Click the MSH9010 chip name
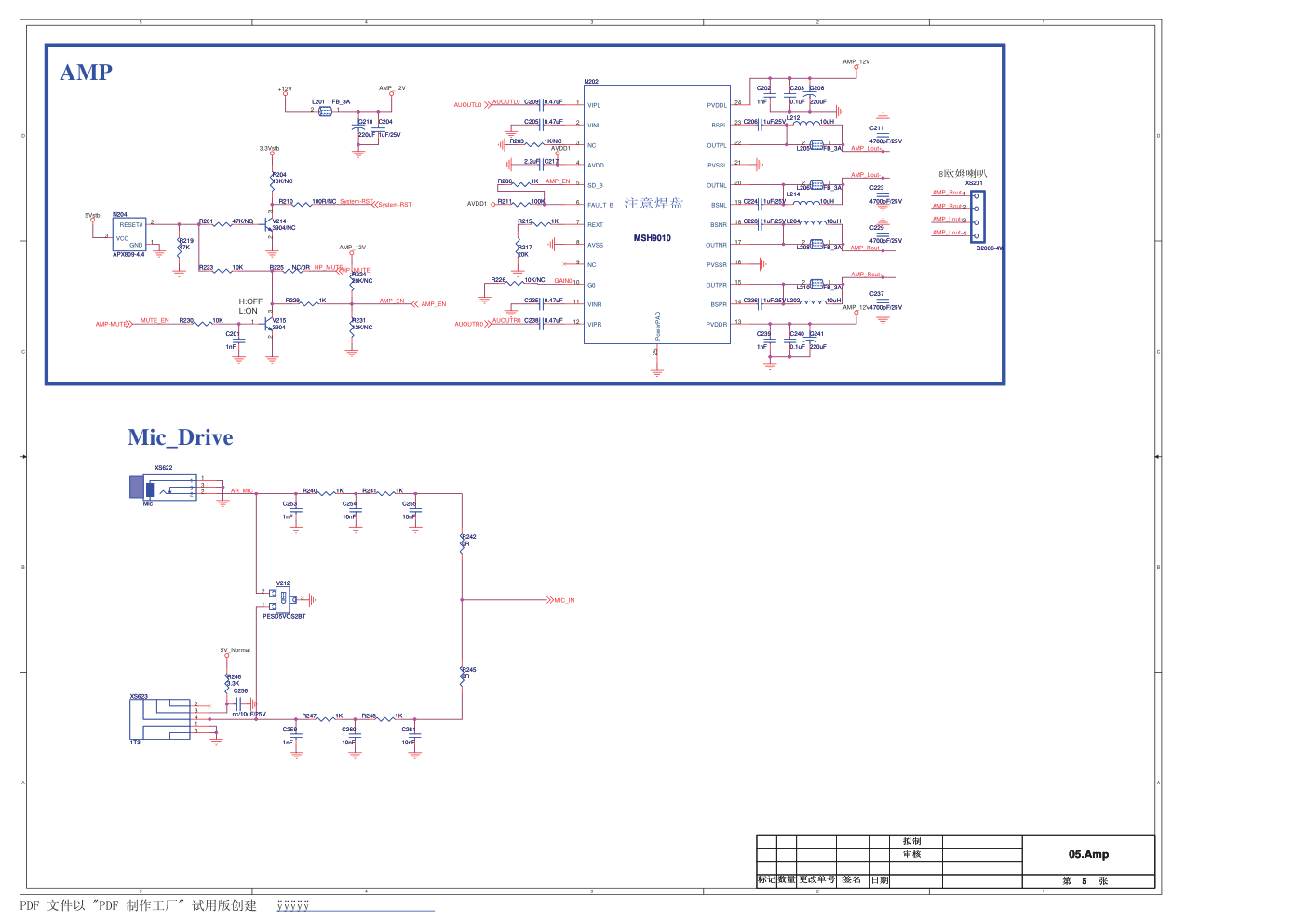The height and width of the screenshot is (924, 1307). tap(653, 238)
